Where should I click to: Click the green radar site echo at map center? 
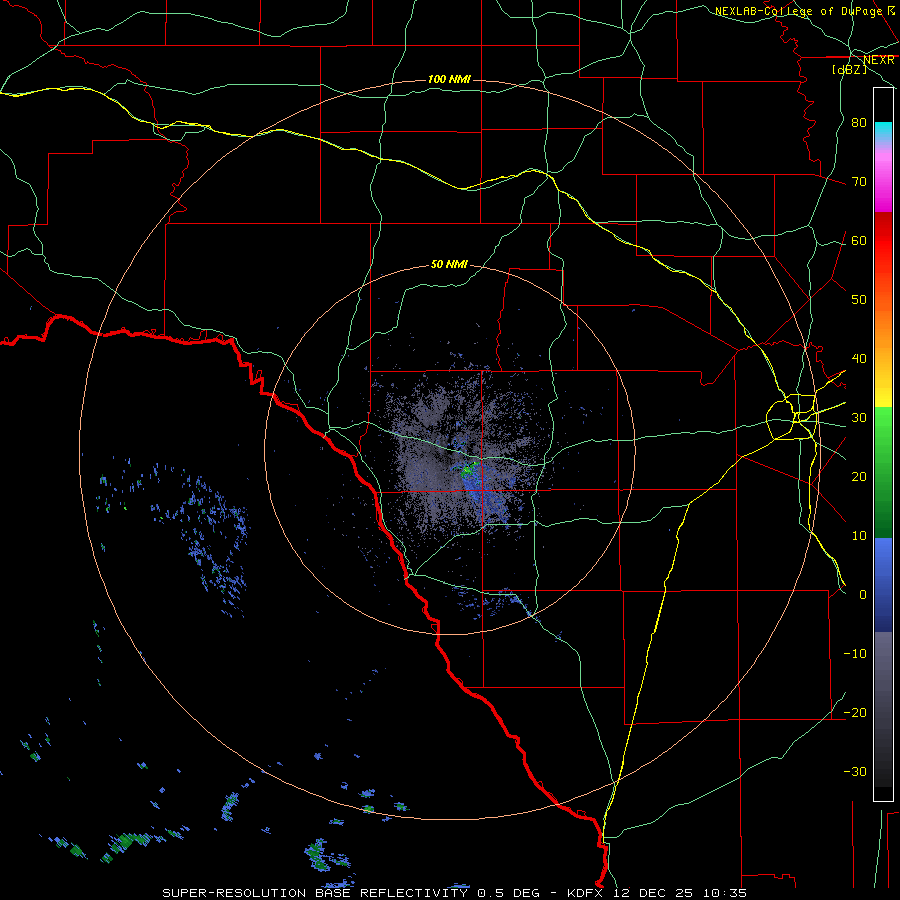469,470
